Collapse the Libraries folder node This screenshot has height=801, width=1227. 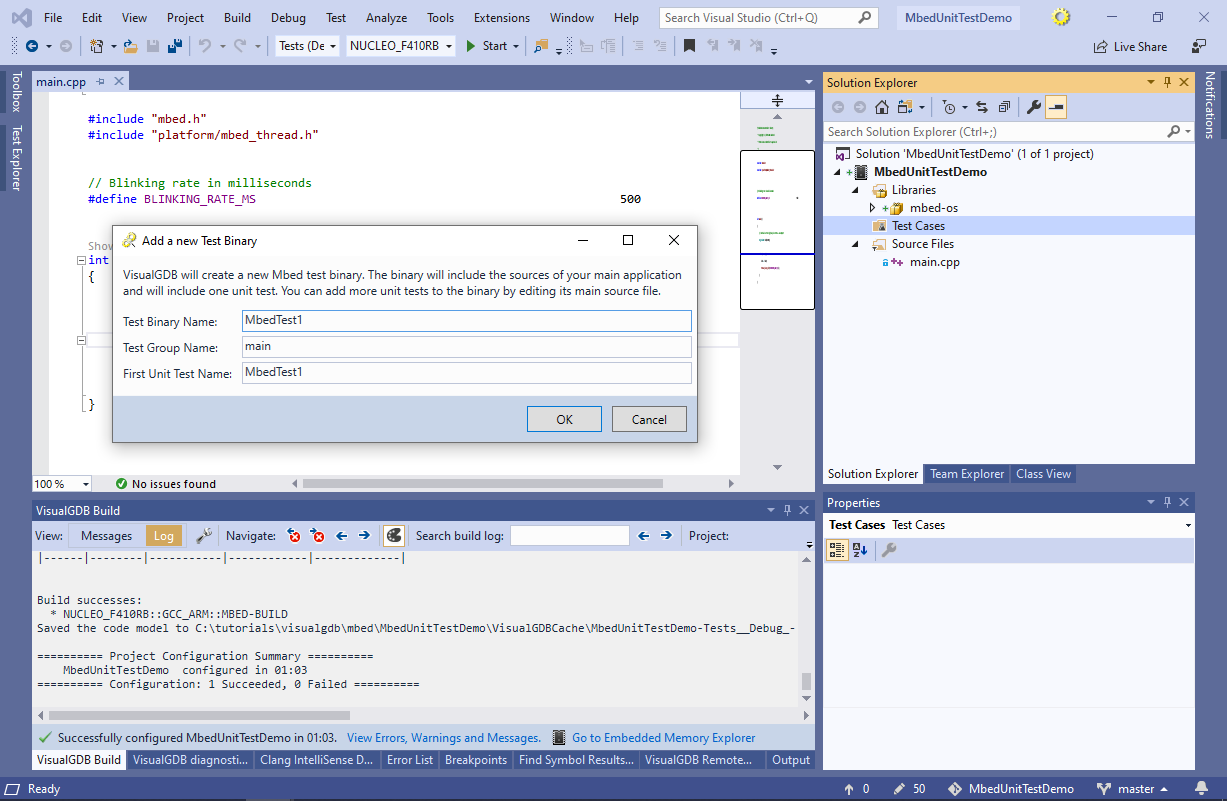pyautogui.click(x=855, y=190)
